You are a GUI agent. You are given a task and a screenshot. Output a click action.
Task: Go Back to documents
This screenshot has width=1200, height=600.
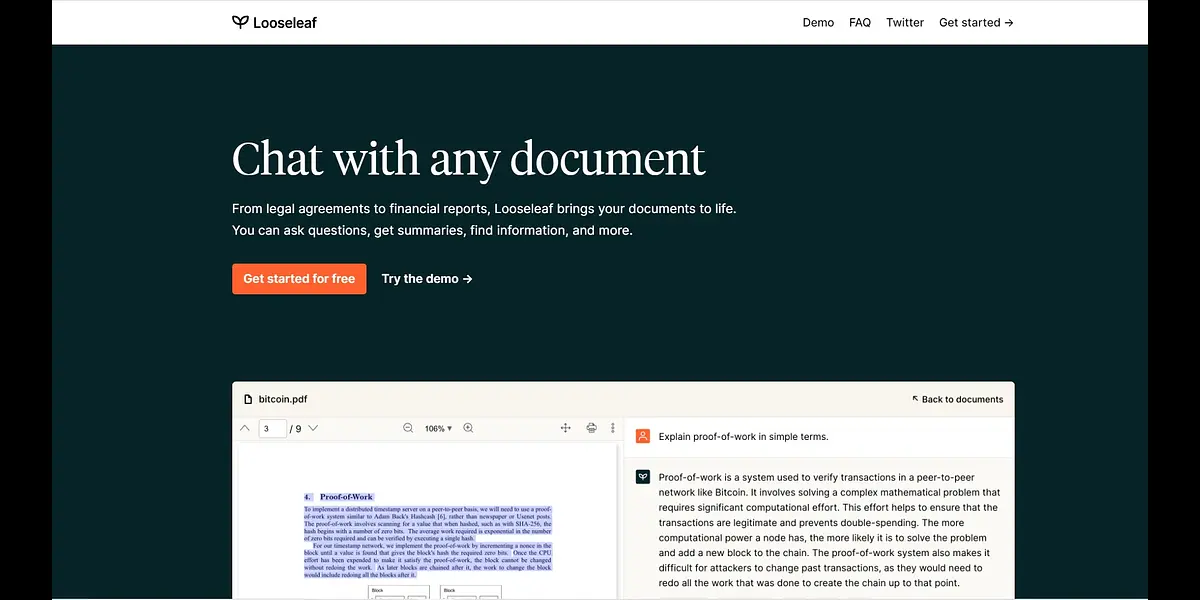[x=957, y=399]
